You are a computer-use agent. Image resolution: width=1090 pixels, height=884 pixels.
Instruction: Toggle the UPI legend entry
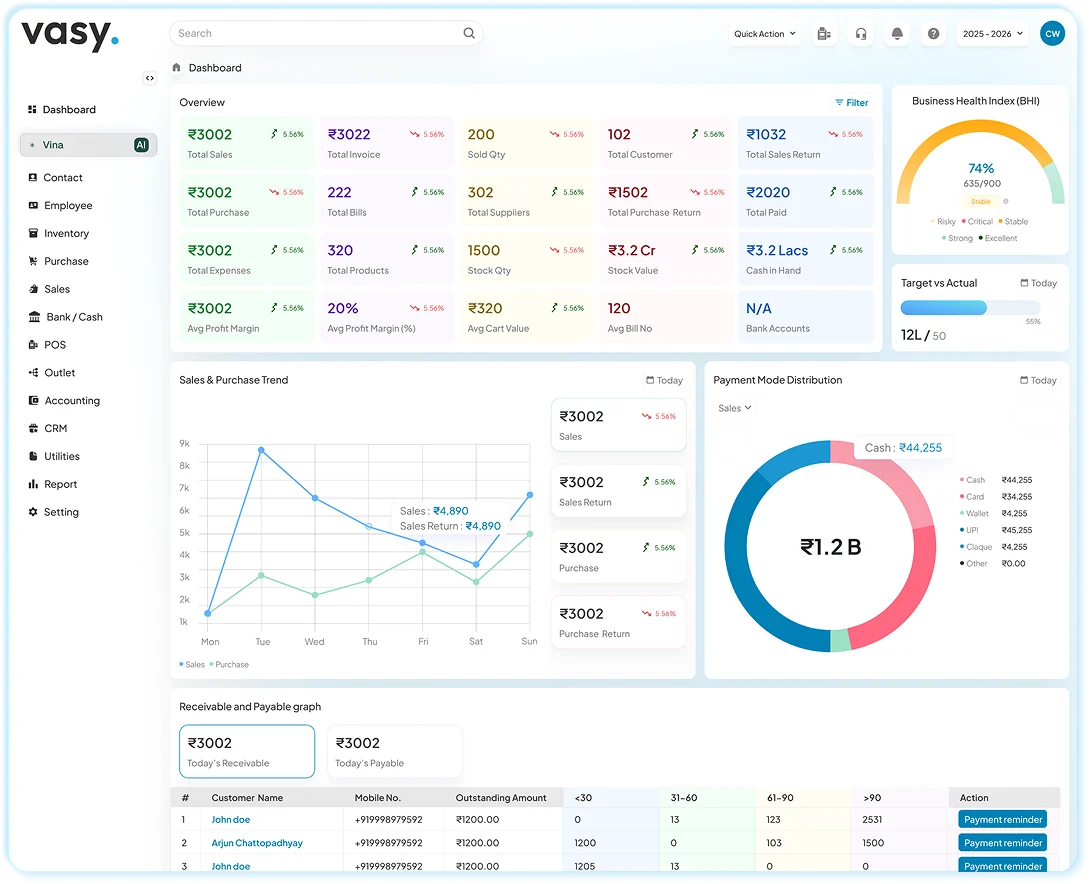(x=969, y=530)
